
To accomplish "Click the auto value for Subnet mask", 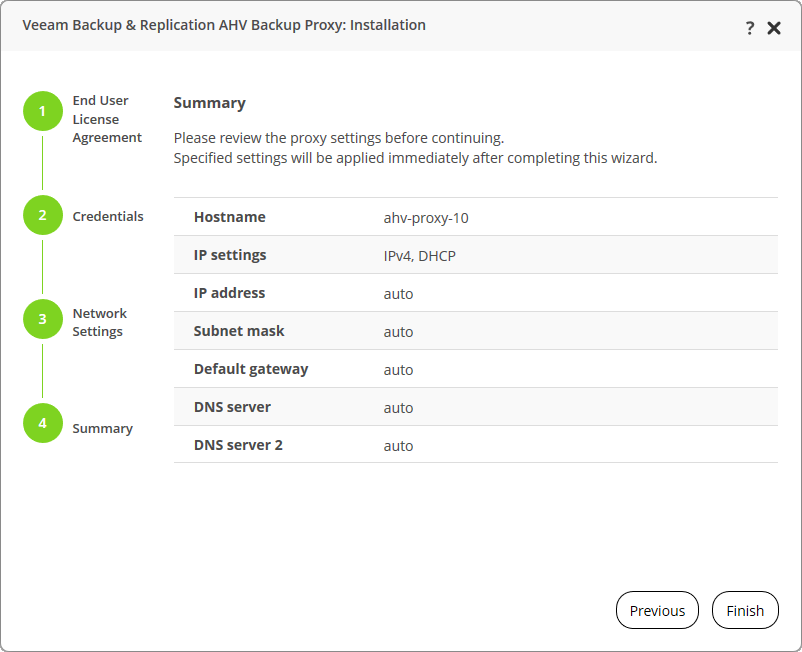I will [x=398, y=332].
